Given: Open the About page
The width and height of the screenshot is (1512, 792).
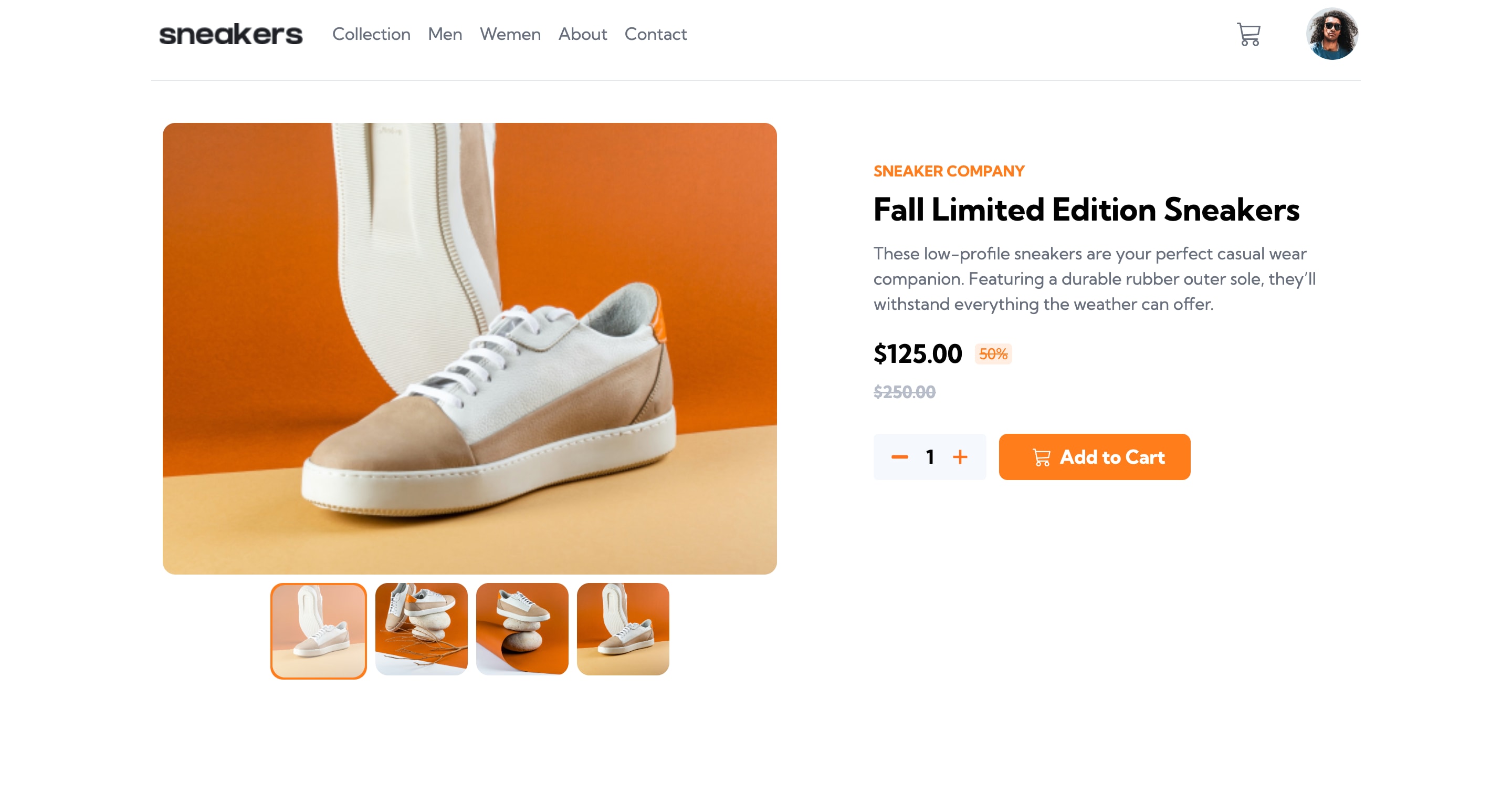Looking at the screenshot, I should (x=582, y=35).
